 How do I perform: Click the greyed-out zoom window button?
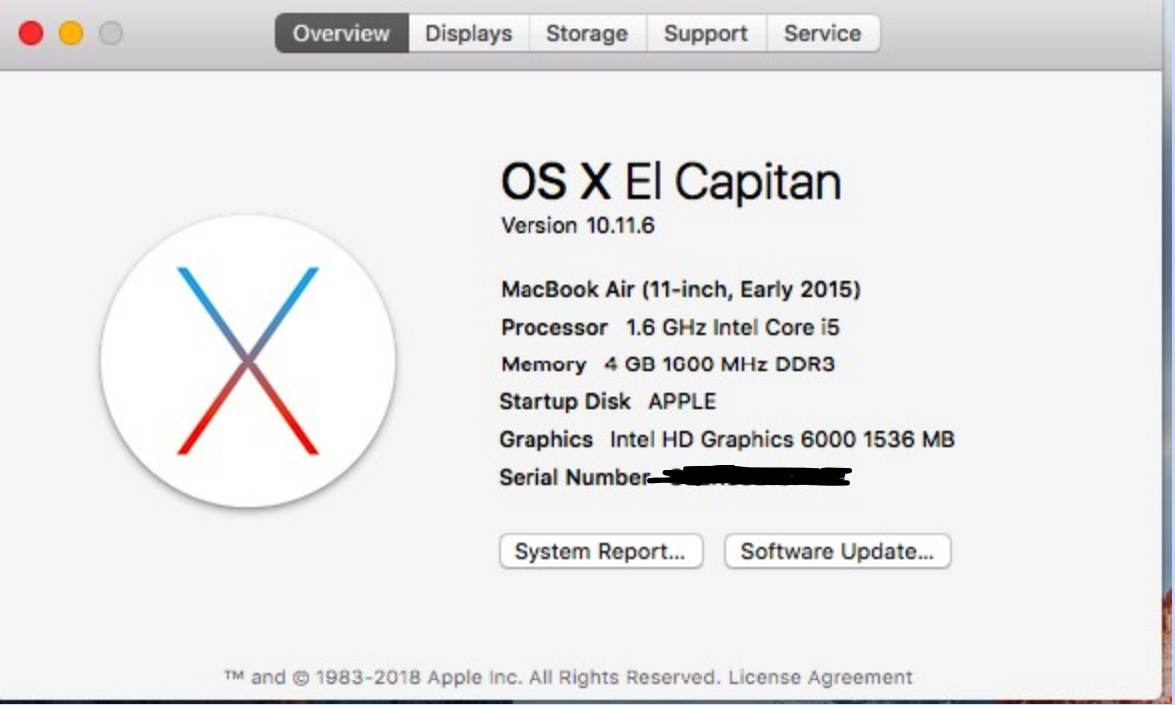click(111, 33)
